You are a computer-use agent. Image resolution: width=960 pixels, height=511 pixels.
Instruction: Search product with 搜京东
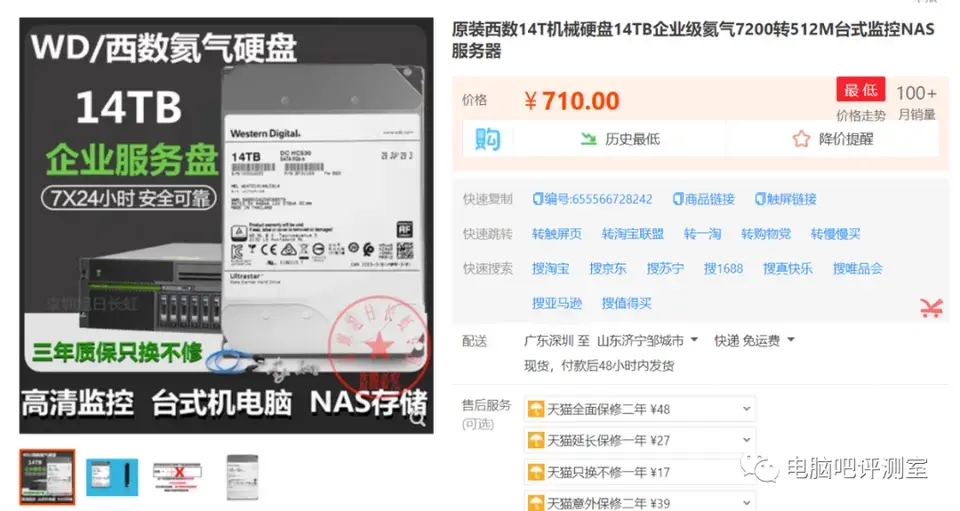coord(608,268)
